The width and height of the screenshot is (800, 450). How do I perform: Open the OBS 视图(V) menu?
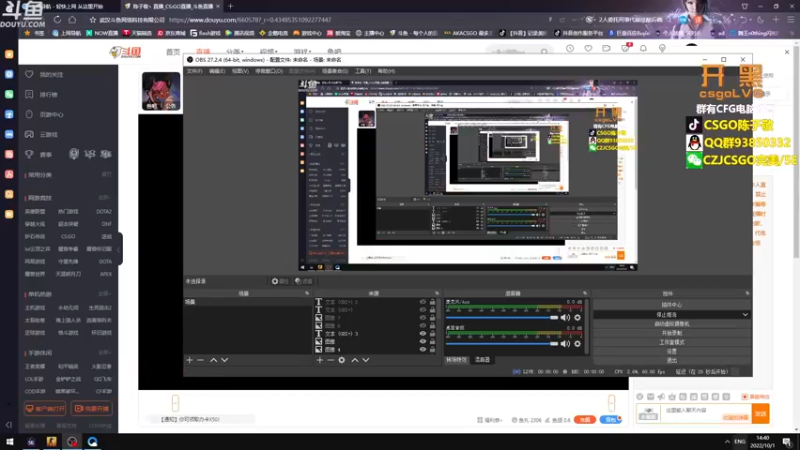pos(240,71)
